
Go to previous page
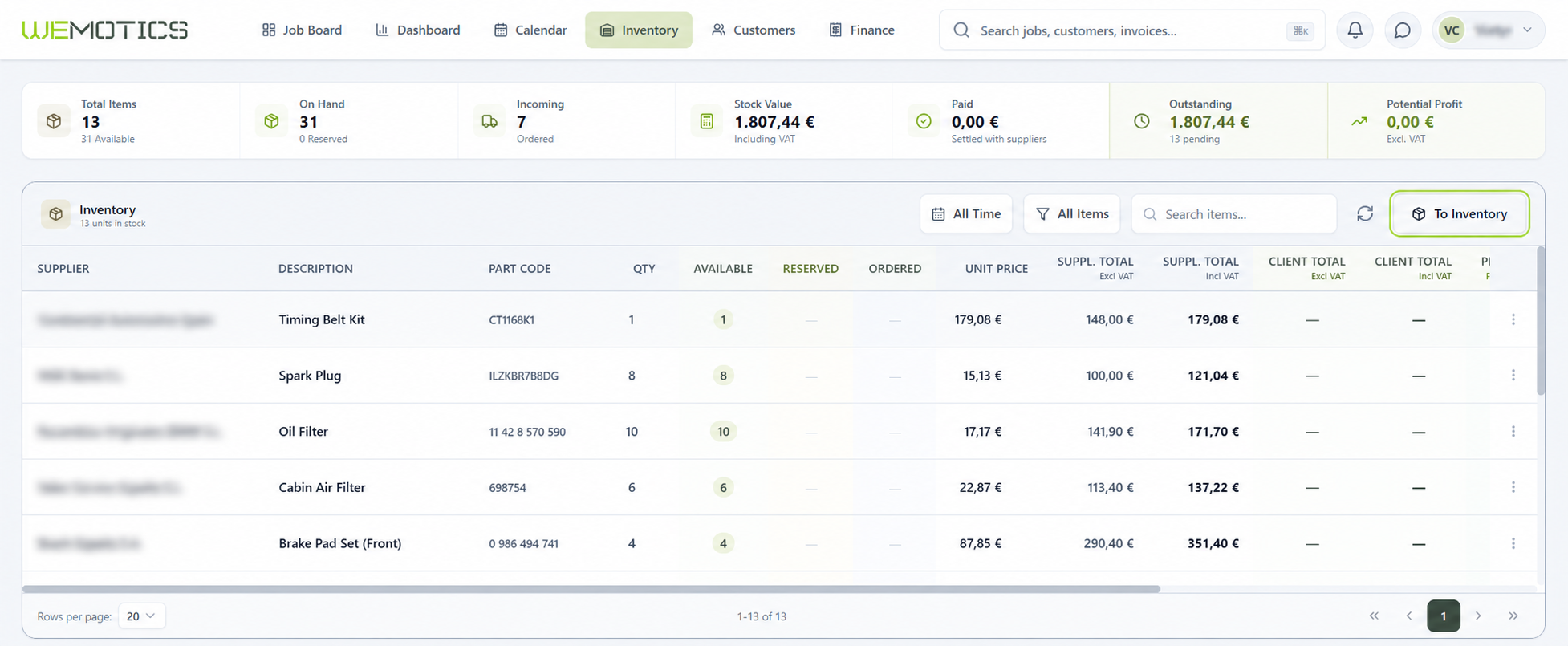coord(1409,616)
